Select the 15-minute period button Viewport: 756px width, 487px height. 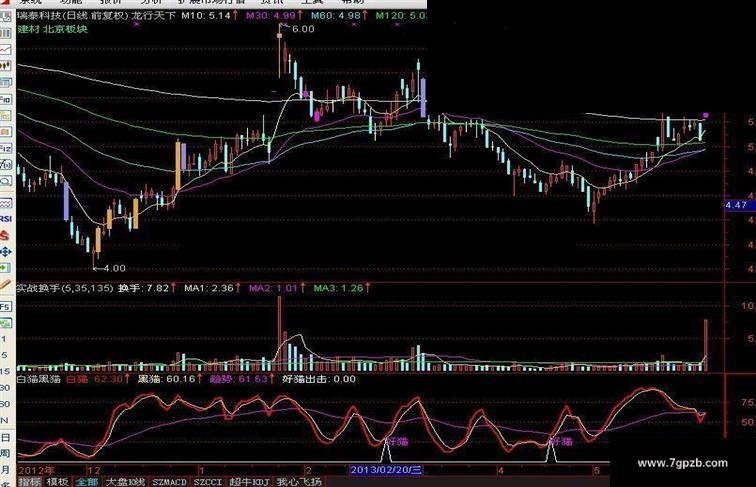click(5, 371)
